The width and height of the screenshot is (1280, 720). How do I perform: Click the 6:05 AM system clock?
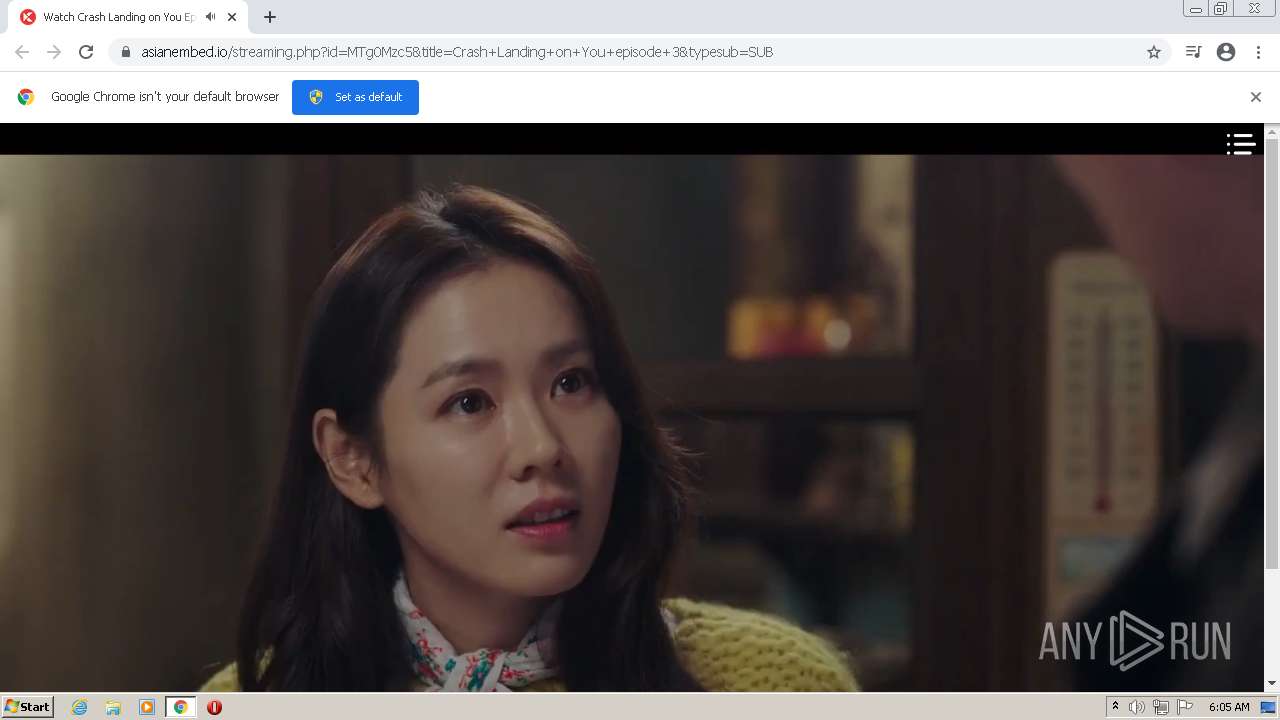(1229, 707)
